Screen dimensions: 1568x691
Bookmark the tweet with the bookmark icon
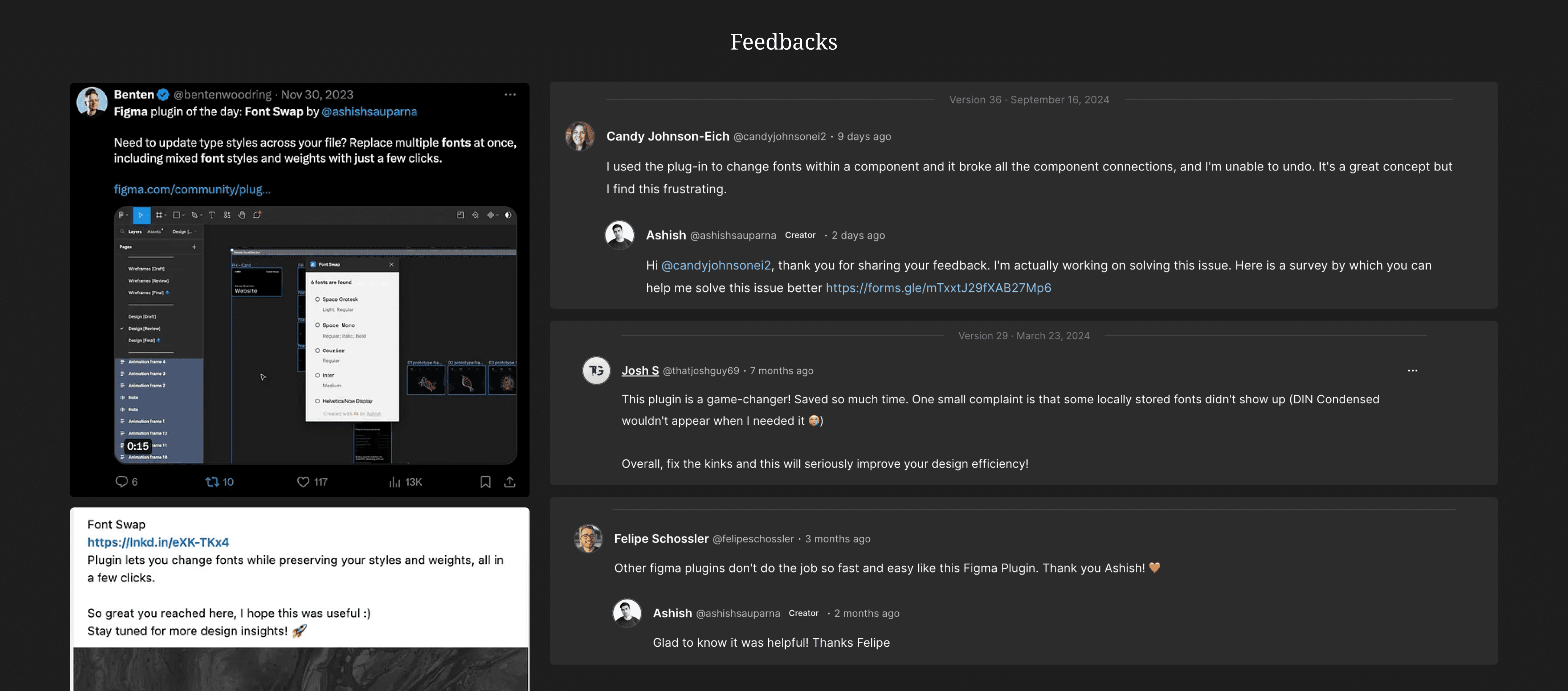[x=485, y=482]
